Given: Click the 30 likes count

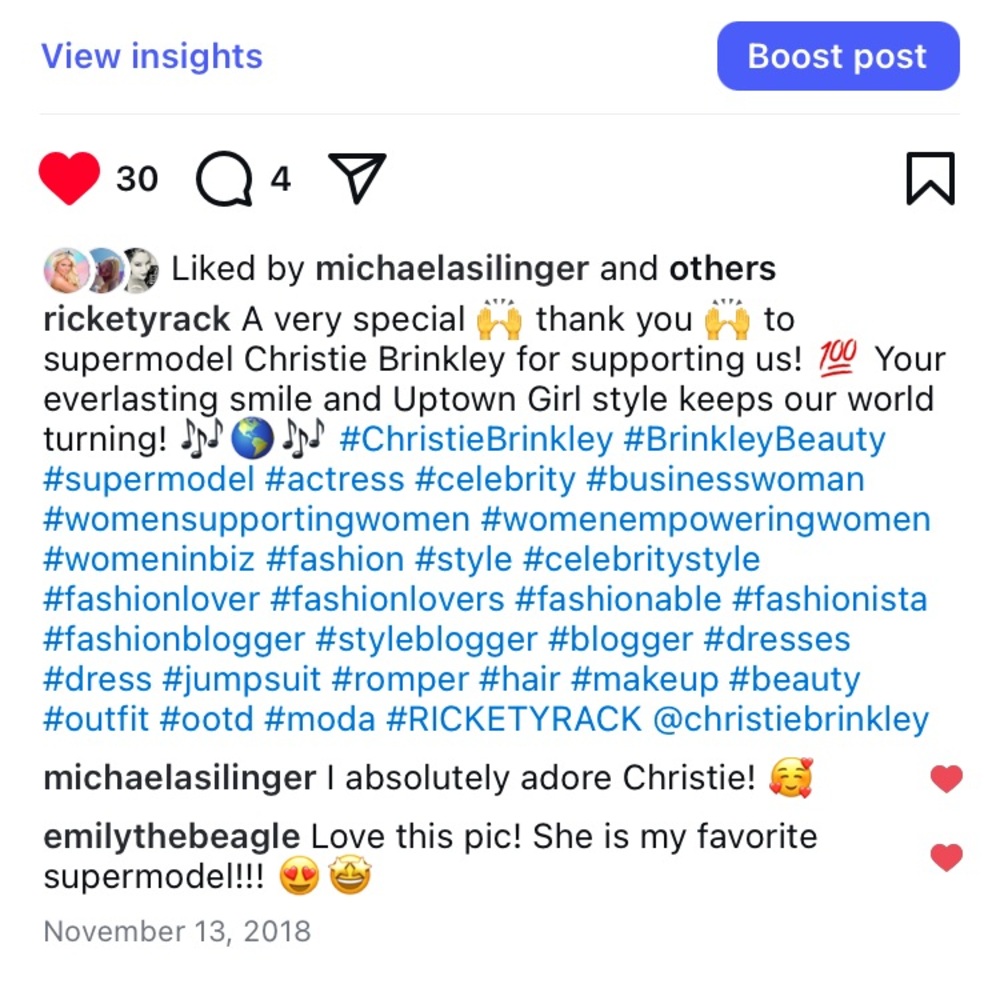Looking at the screenshot, I should coord(137,179).
